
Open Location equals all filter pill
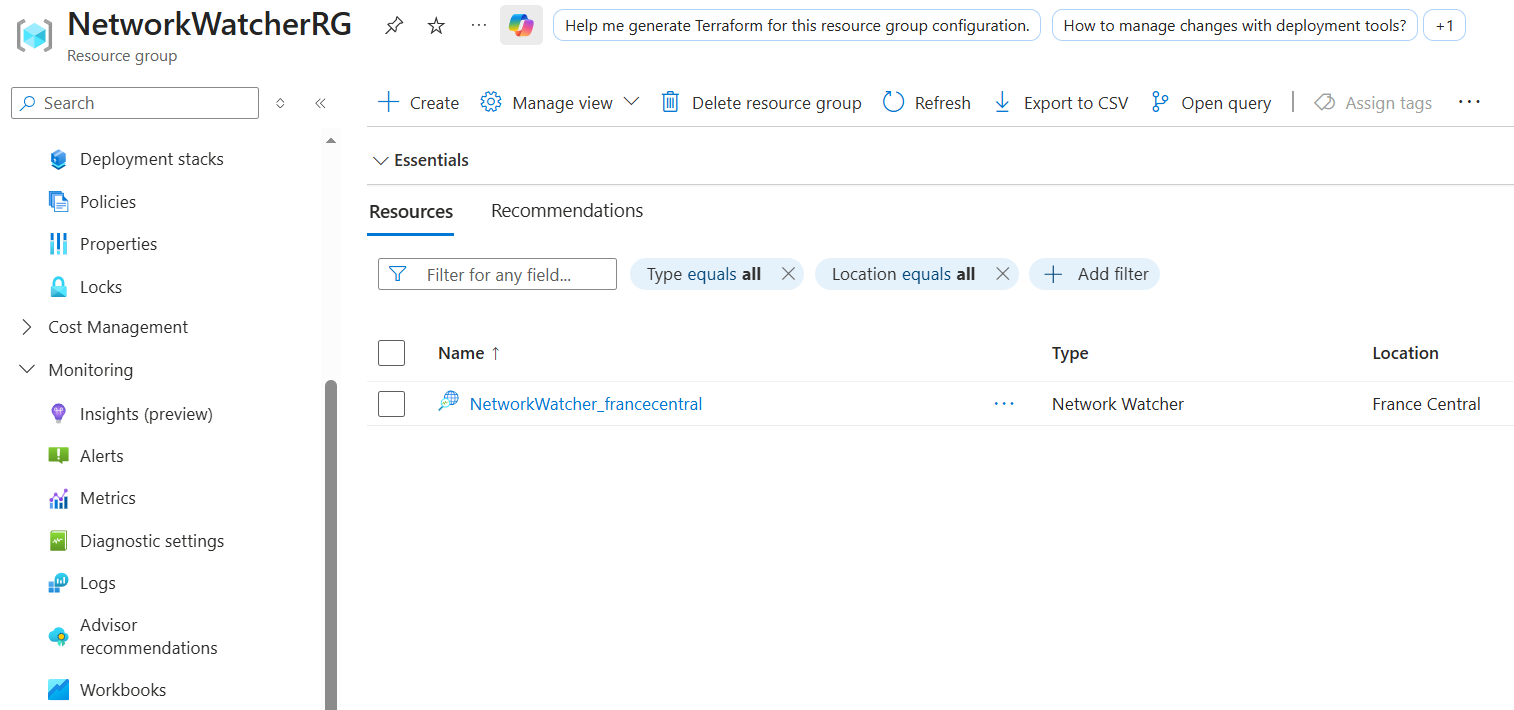click(x=903, y=274)
